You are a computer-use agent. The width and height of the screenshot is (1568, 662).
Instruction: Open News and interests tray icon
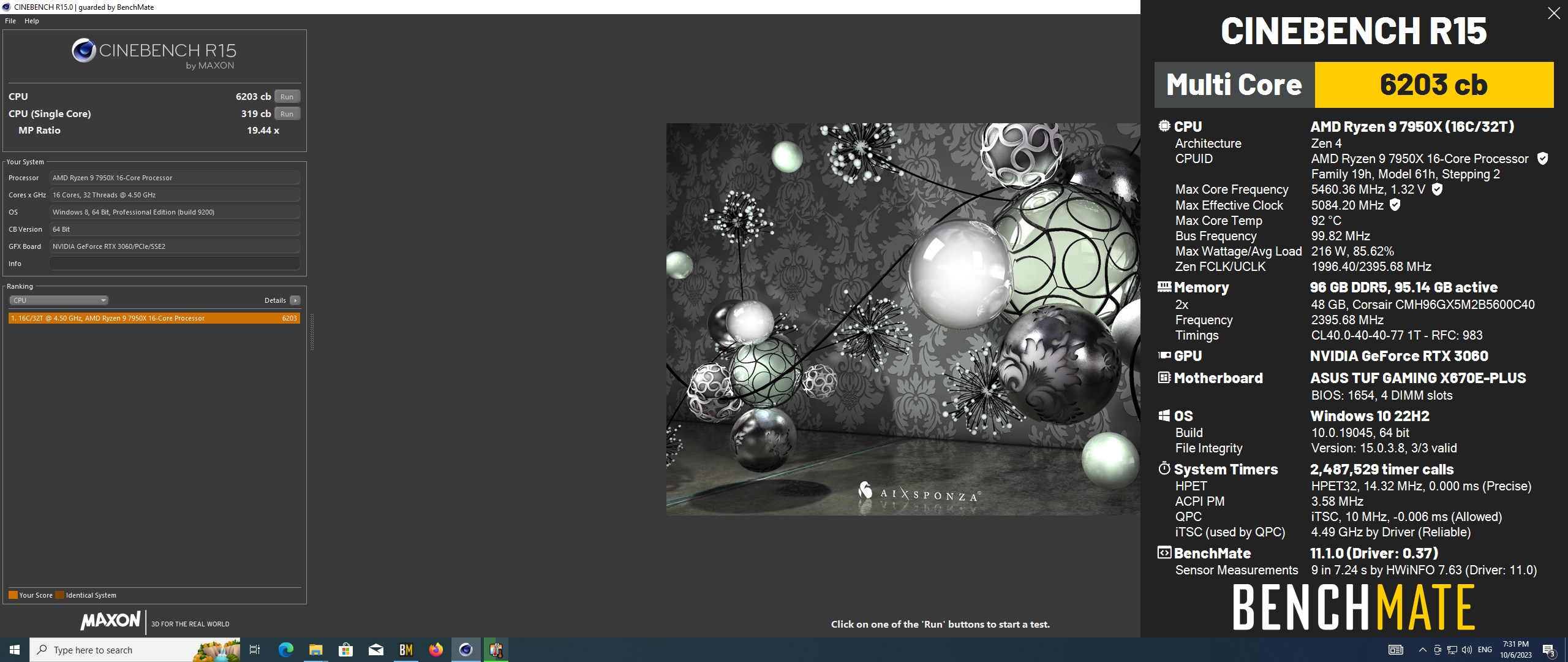click(1396, 650)
